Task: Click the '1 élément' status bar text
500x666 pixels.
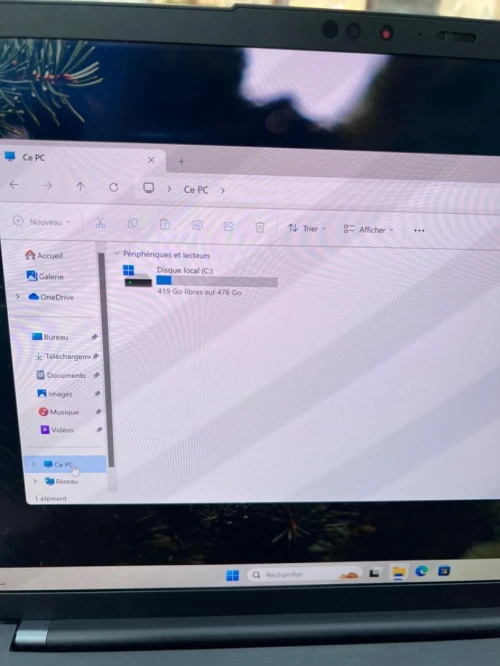Action: click(51, 498)
